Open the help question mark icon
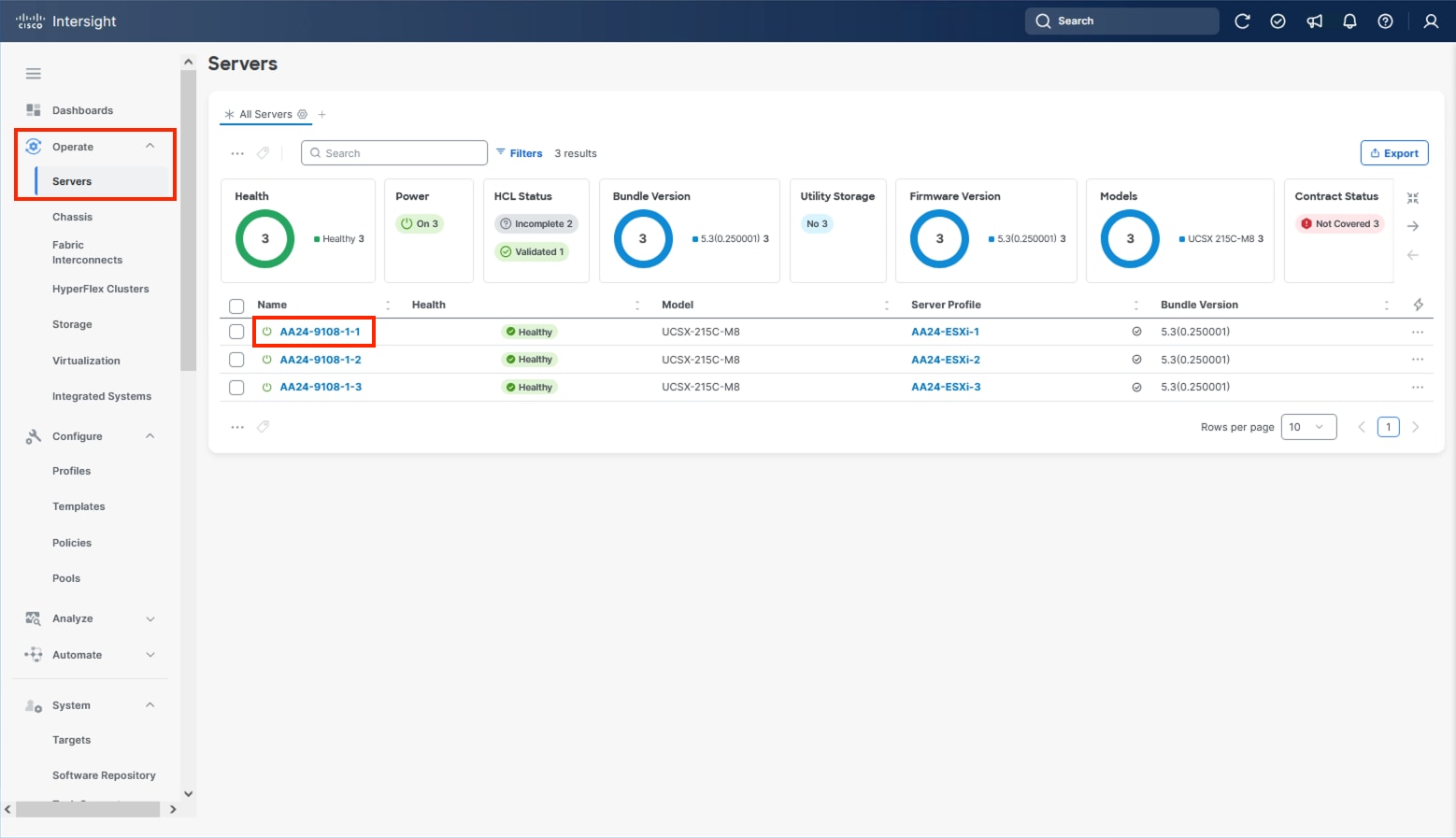 pos(1385,21)
